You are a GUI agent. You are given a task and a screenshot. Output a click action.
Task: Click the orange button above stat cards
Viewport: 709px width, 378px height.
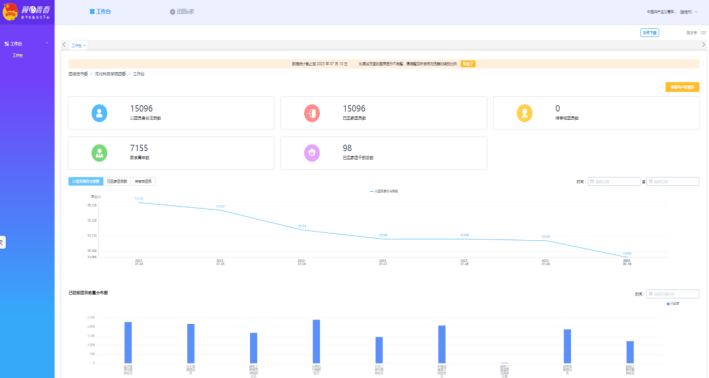(682, 87)
